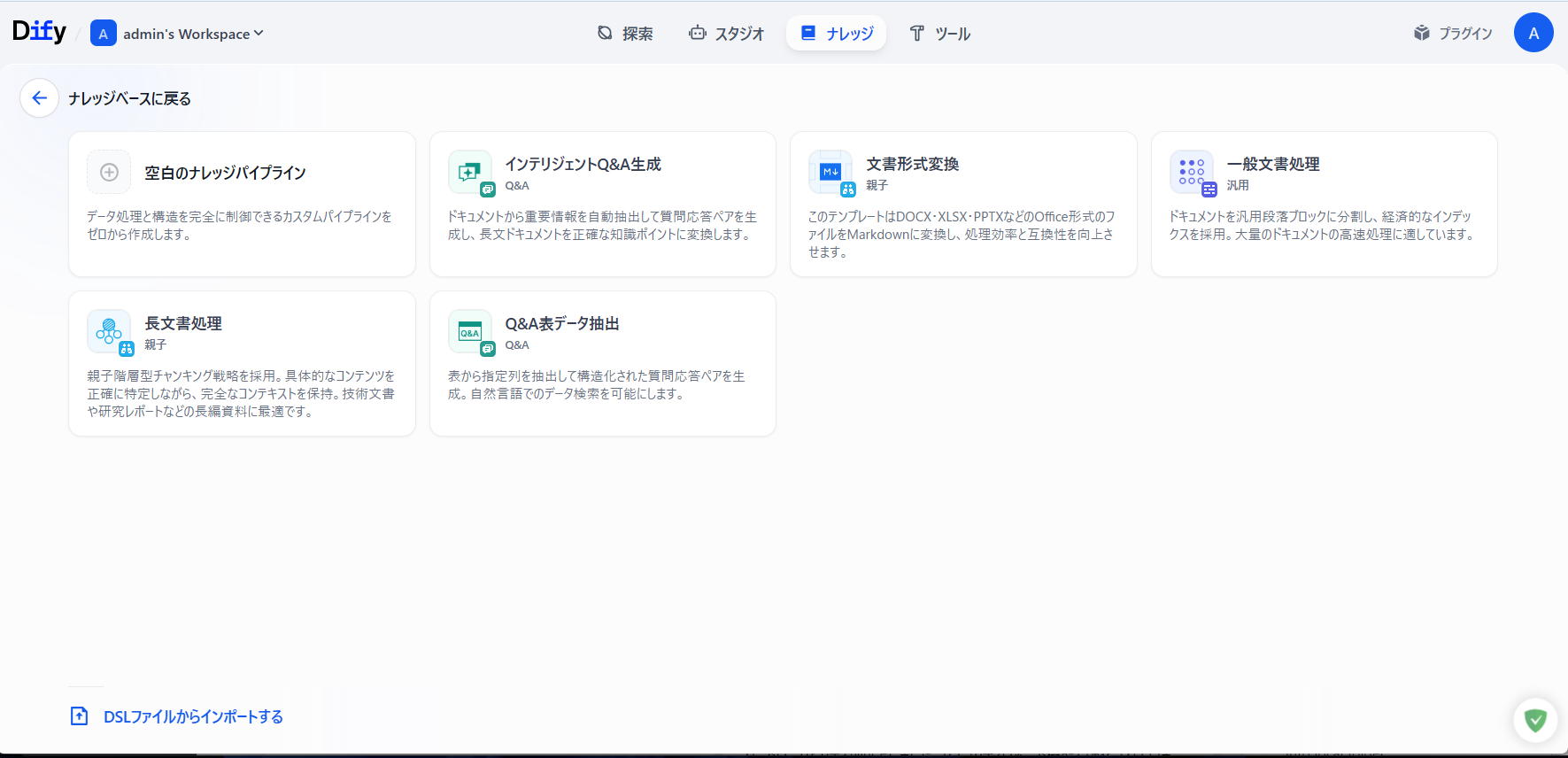Click the workspace A badge
Viewport: 1568px width, 758px height.
[x=104, y=34]
